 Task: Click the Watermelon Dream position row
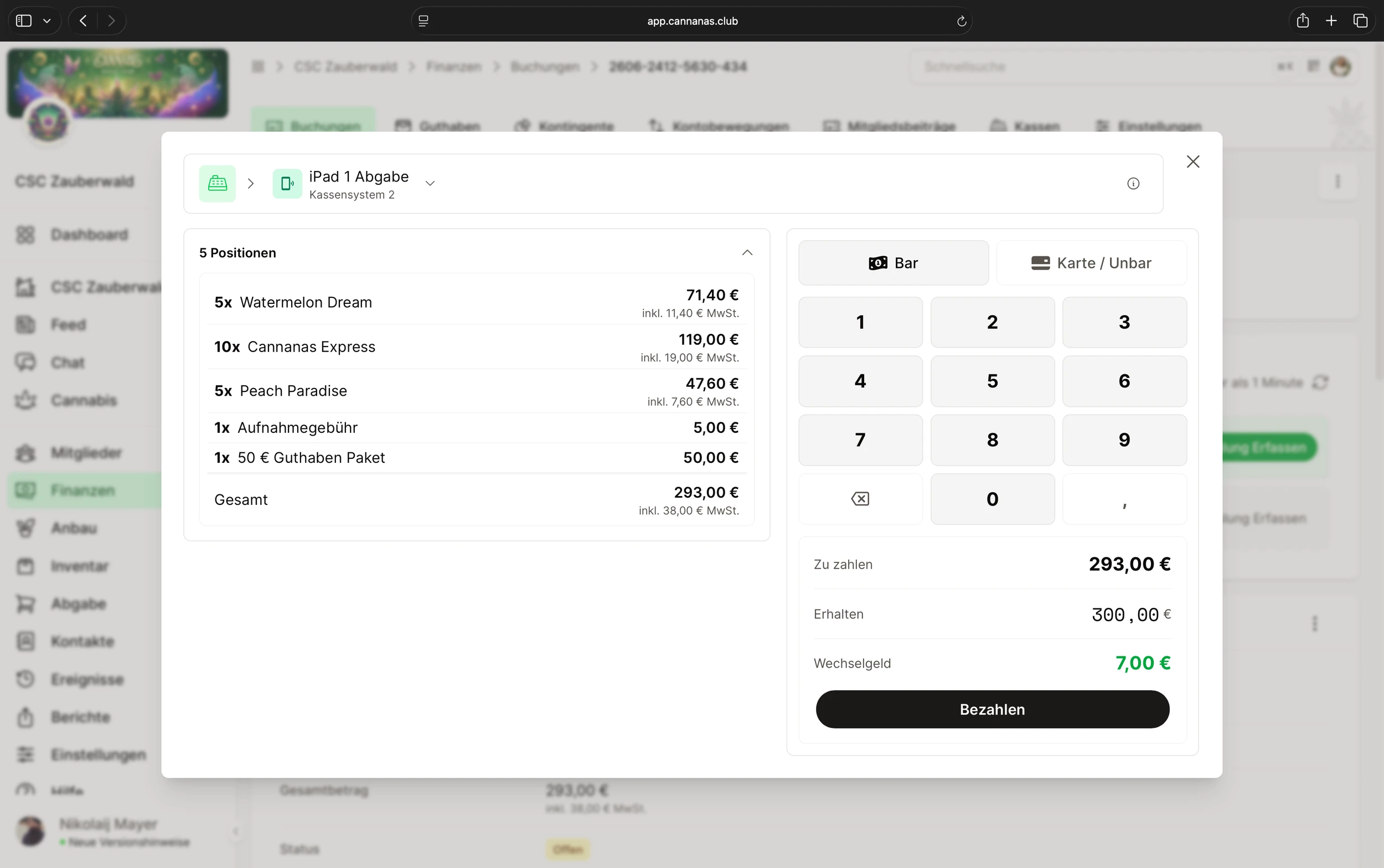pos(477,303)
